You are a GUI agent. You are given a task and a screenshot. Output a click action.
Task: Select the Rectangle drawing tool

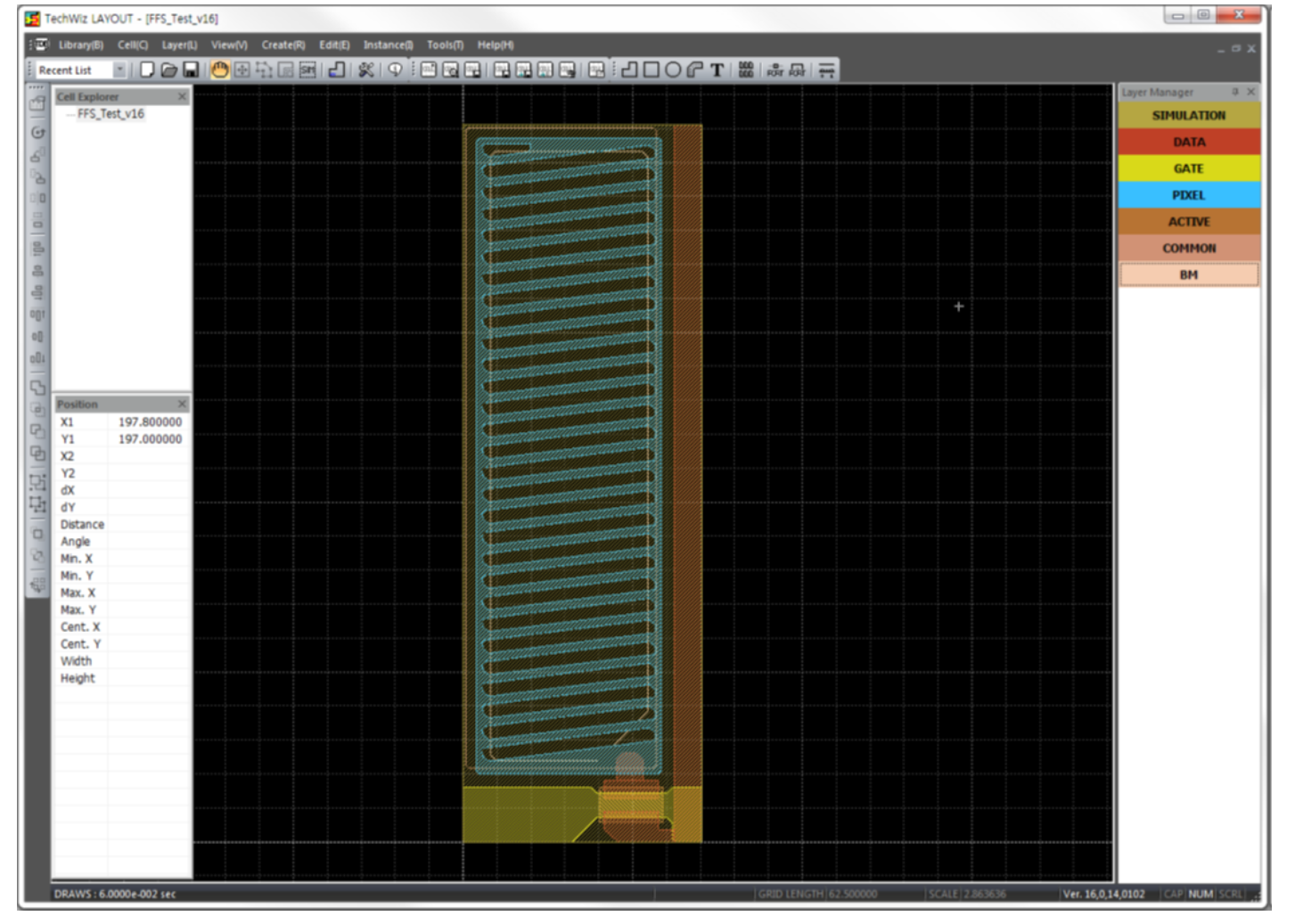coord(652,70)
